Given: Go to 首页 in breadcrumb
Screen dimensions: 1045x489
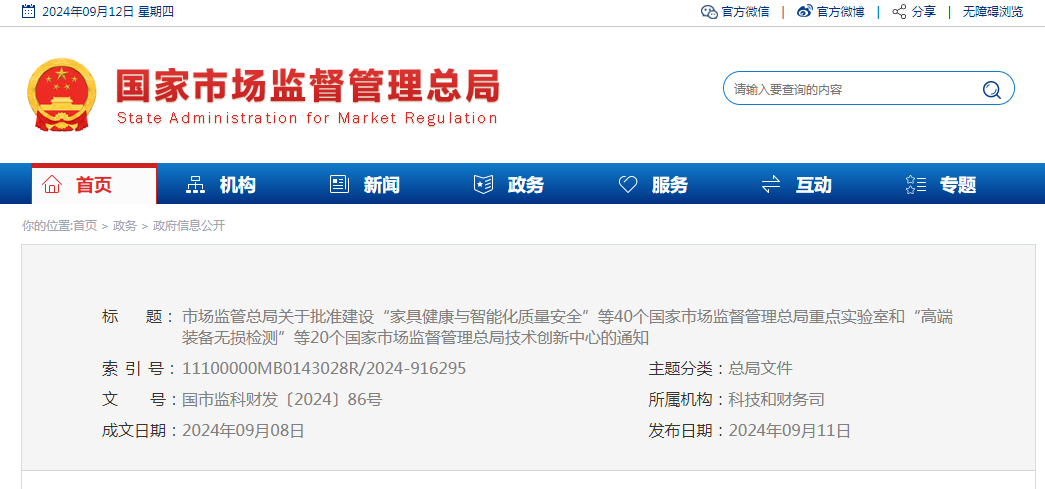Looking at the screenshot, I should pos(85,226).
